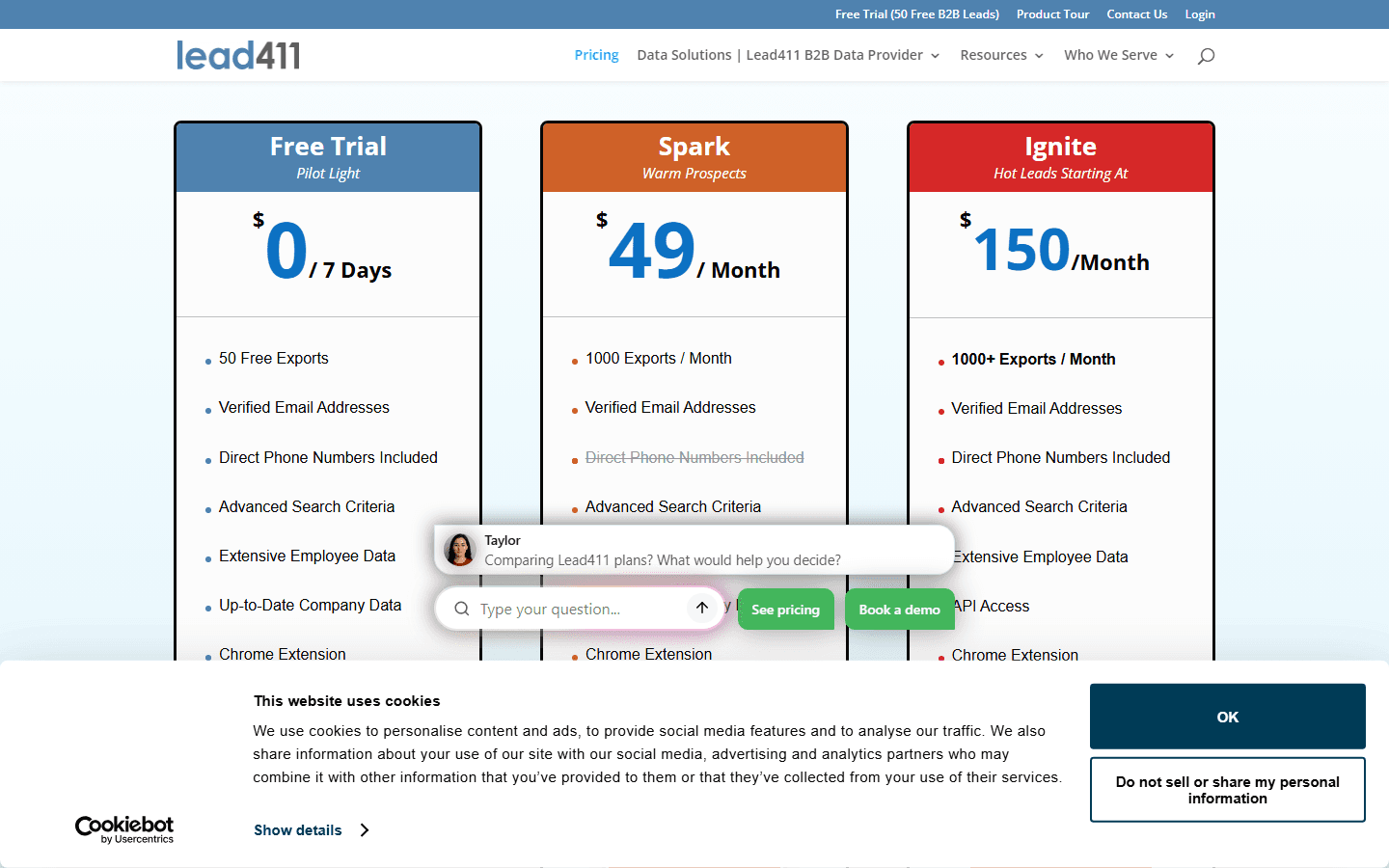Click Verified Email Addresses in Spark plan

pyautogui.click(x=670, y=408)
